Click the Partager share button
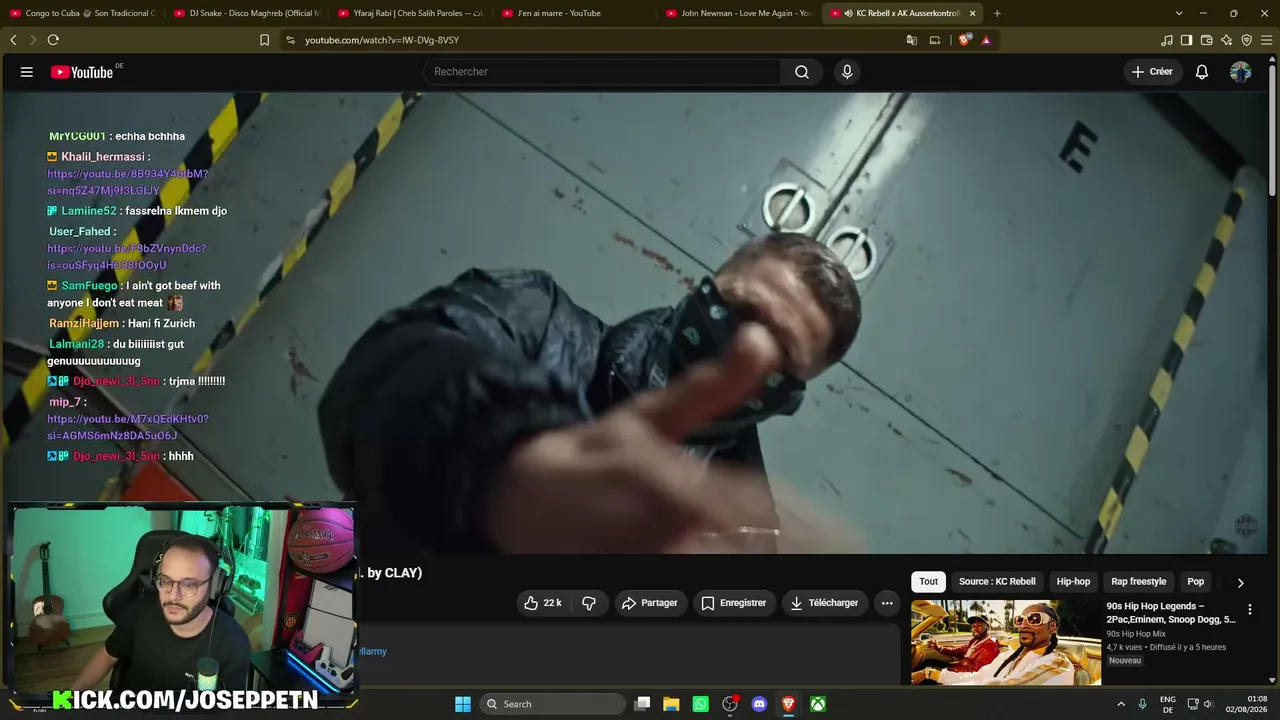The width and height of the screenshot is (1280, 720). tap(650, 603)
